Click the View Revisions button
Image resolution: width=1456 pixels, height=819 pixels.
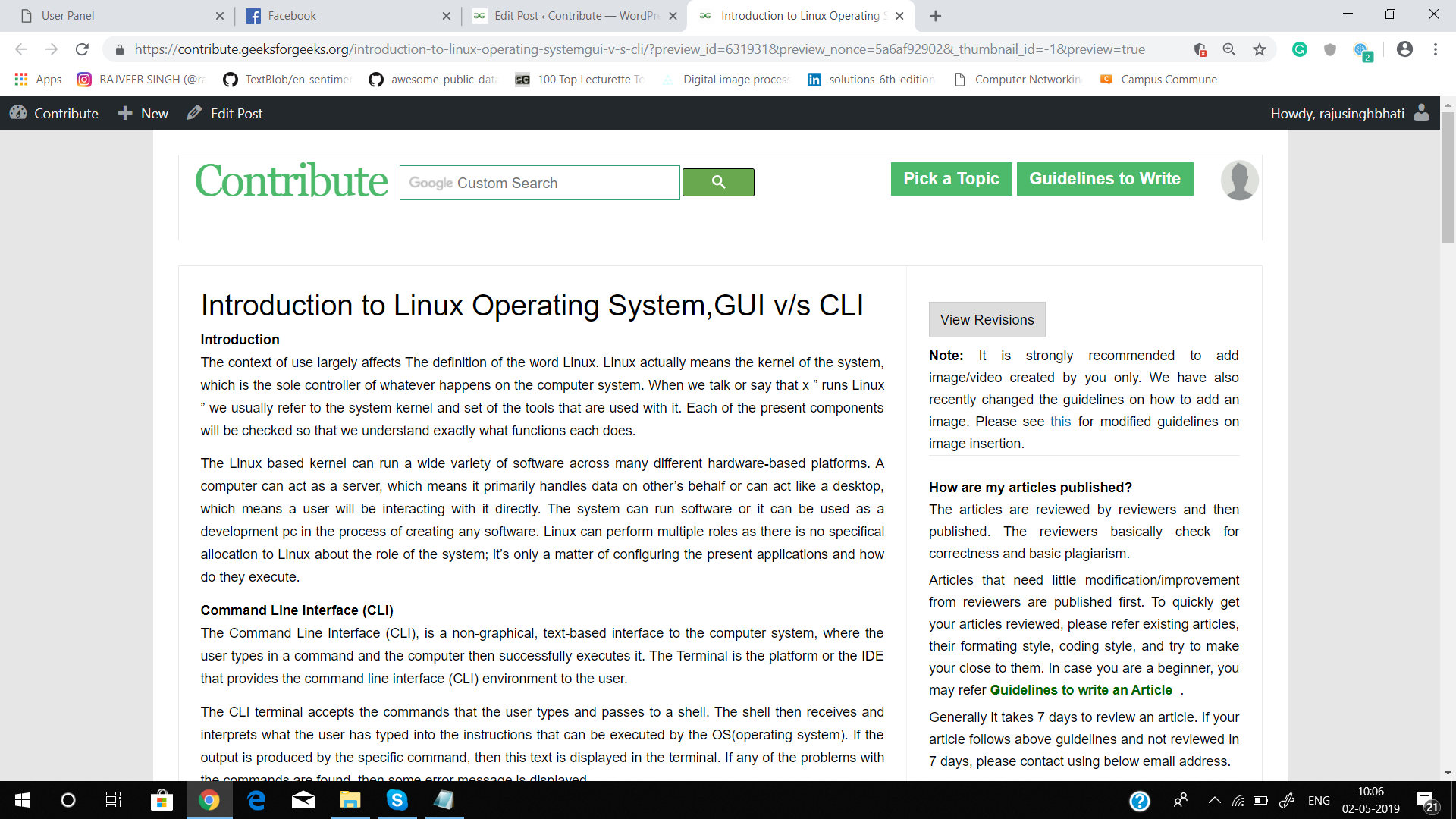pyautogui.click(x=987, y=320)
